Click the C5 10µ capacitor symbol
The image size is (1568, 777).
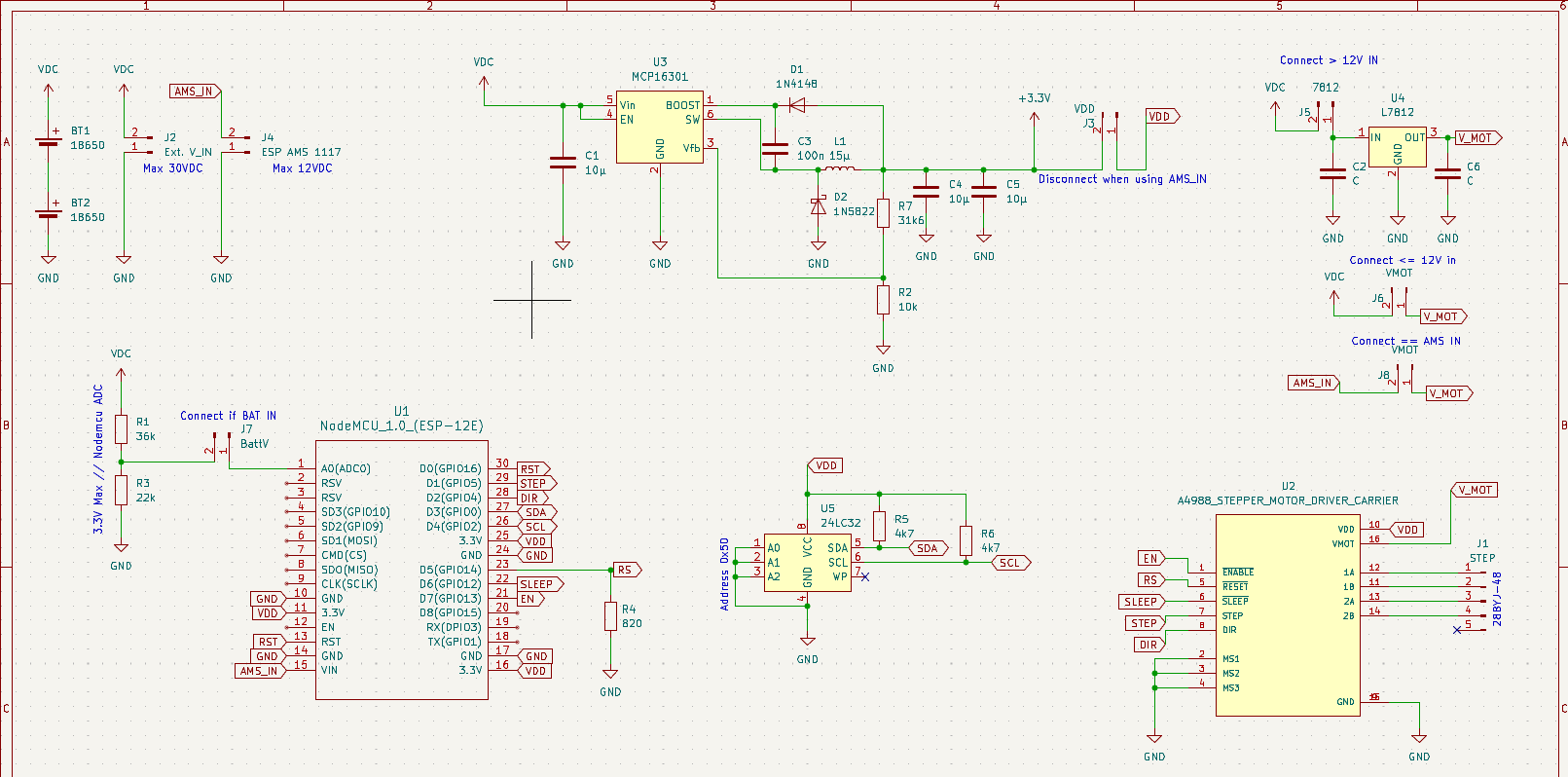point(984,192)
